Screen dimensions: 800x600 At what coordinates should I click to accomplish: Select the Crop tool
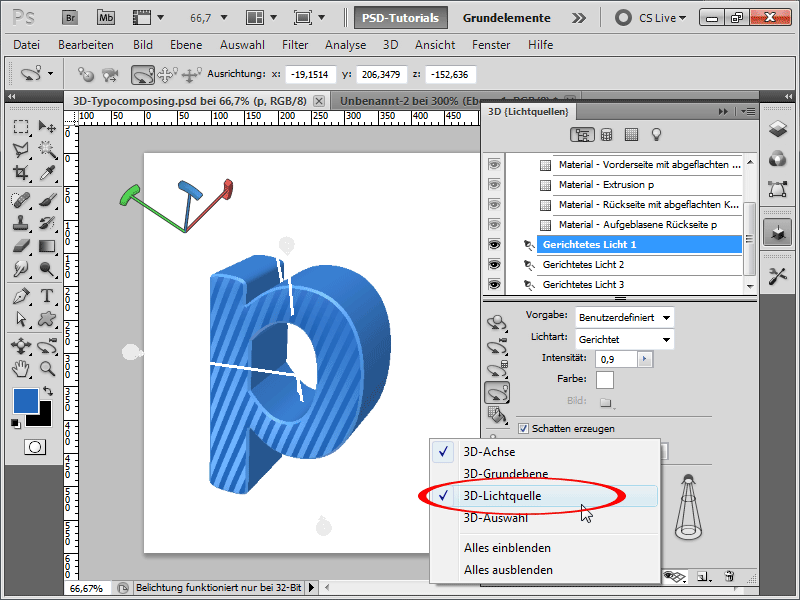(21, 173)
